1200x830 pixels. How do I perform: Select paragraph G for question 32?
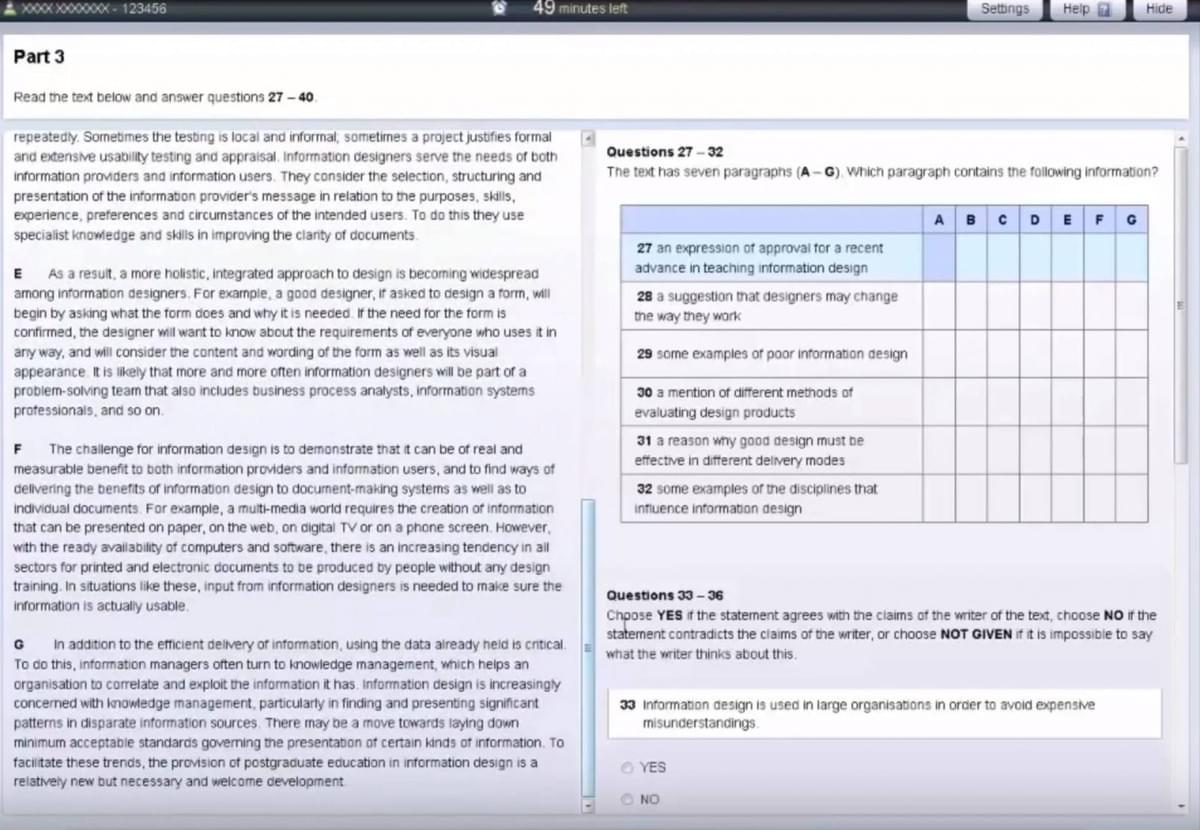(x=1131, y=498)
